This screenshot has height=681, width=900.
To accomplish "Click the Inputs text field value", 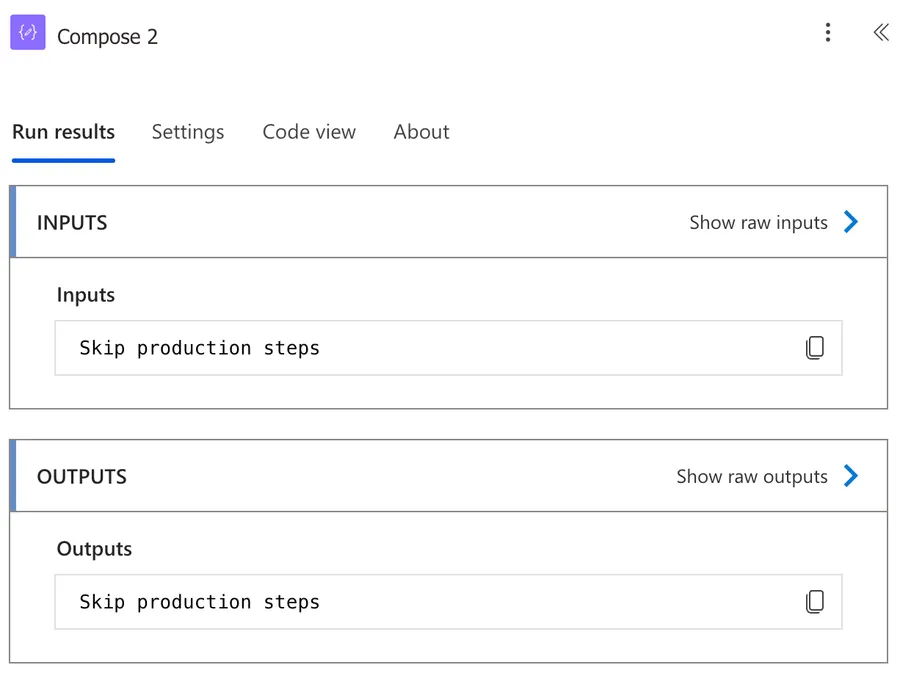I will 200,348.
